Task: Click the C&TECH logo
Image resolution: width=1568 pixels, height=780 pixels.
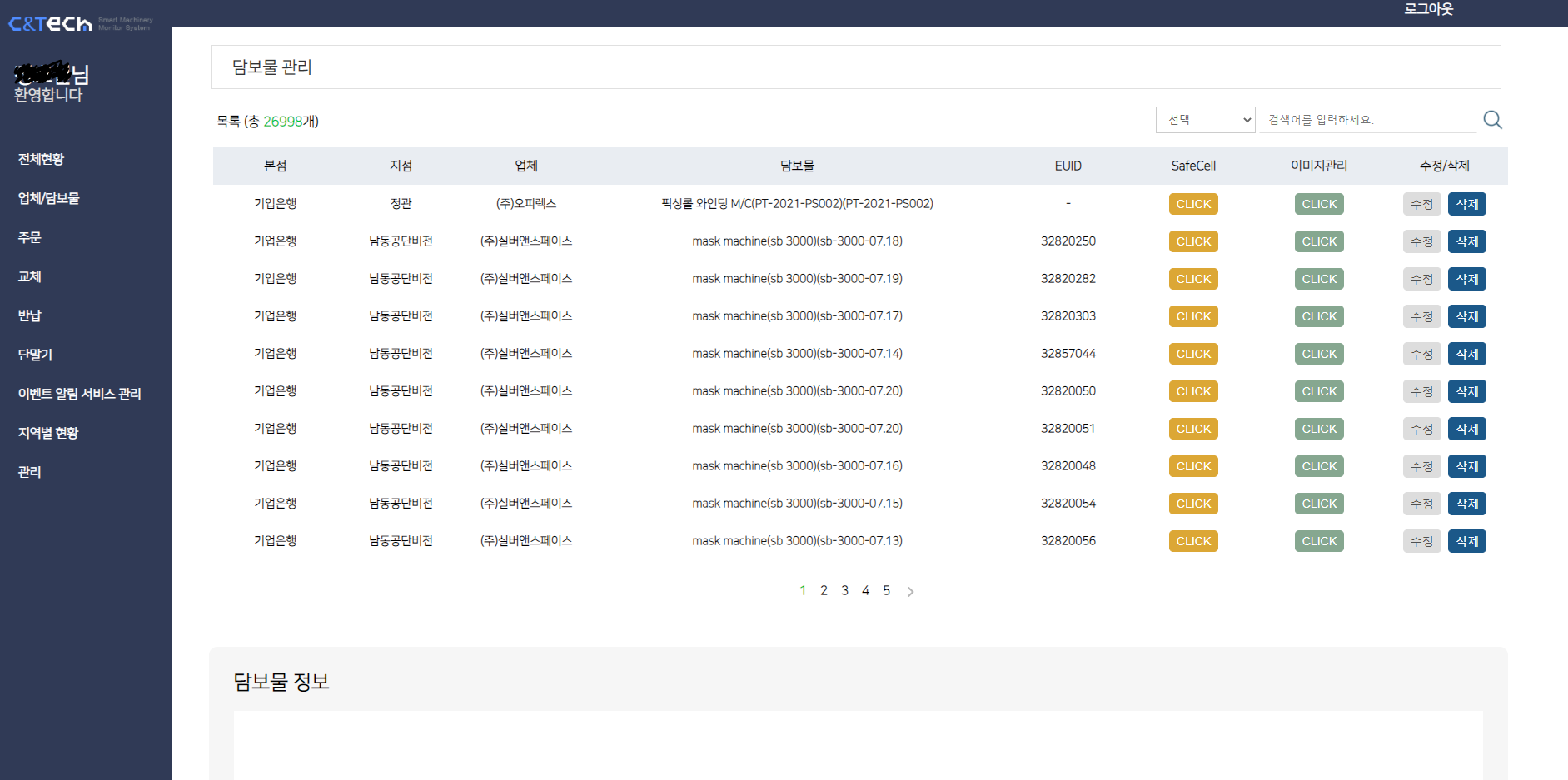Action: (50, 24)
